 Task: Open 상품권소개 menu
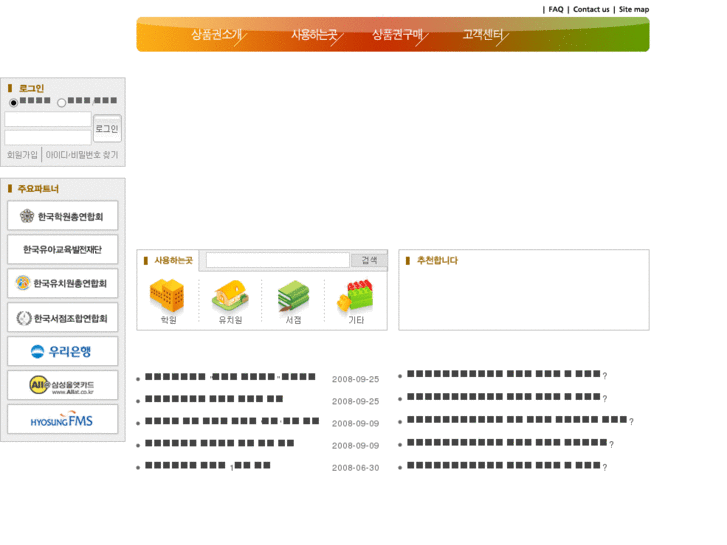(x=217, y=34)
